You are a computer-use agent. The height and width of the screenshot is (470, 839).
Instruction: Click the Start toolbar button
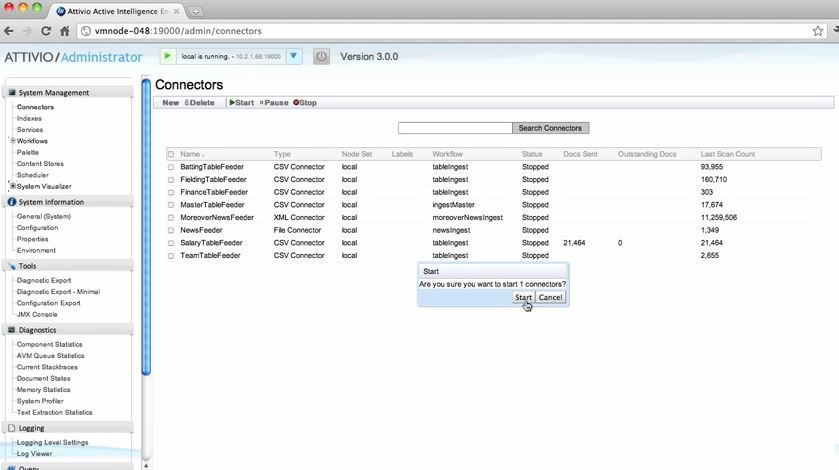coord(242,103)
